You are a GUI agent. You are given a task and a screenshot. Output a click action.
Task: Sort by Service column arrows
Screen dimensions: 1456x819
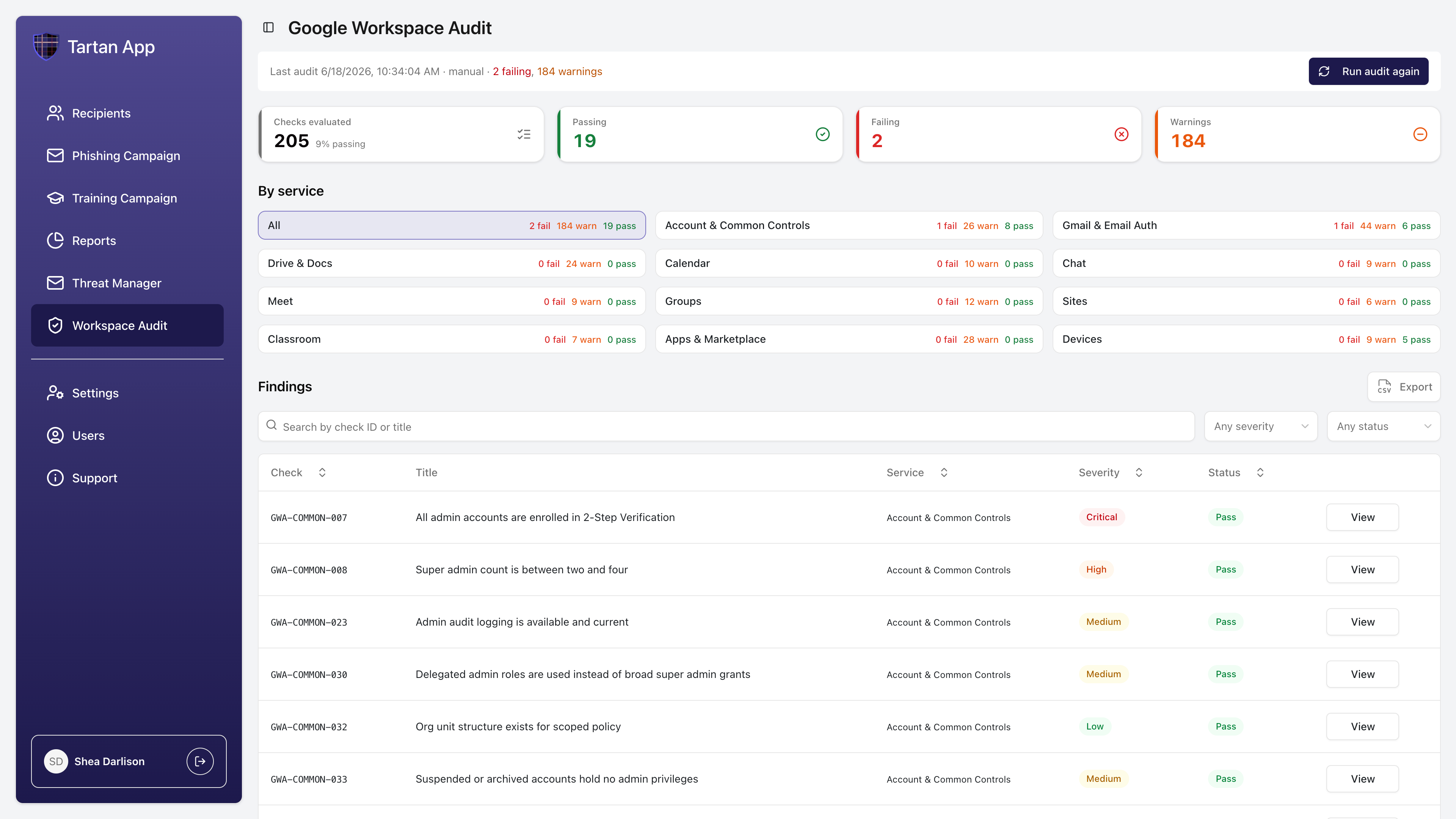click(944, 472)
